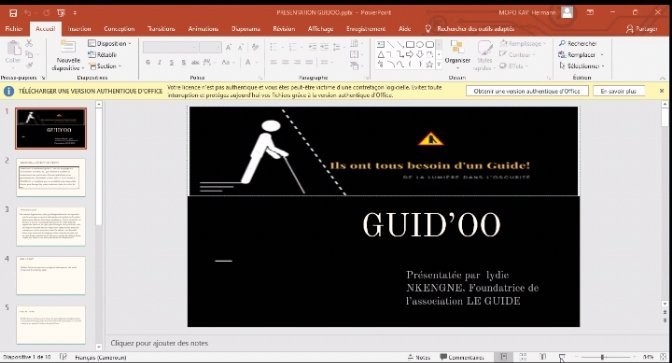Toggle the numbered list
The image size is (672, 363).
coord(293,47)
